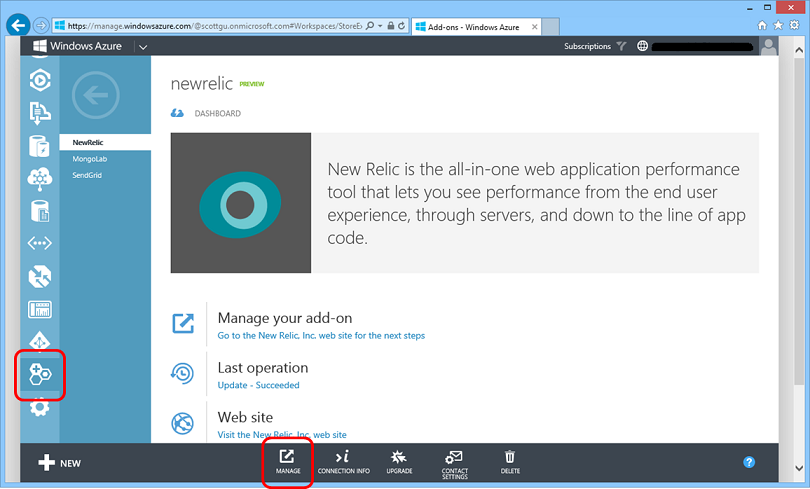The width and height of the screenshot is (810, 489).
Task: Open the Import/Export sidebar icon
Action: tap(40, 113)
